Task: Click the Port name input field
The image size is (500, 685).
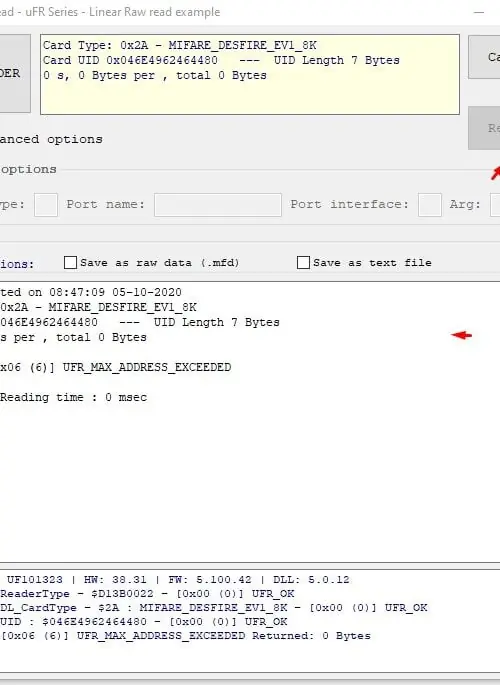Action: click(x=217, y=205)
